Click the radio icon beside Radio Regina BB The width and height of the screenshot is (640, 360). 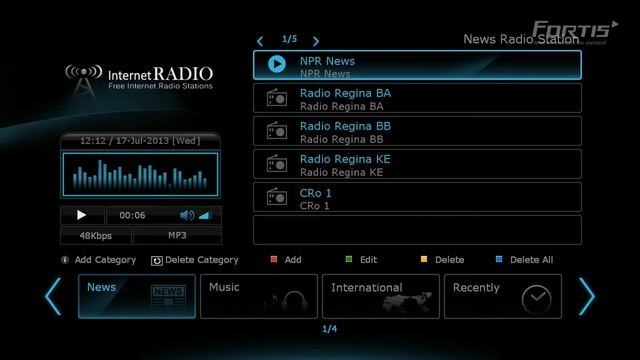pos(277,131)
